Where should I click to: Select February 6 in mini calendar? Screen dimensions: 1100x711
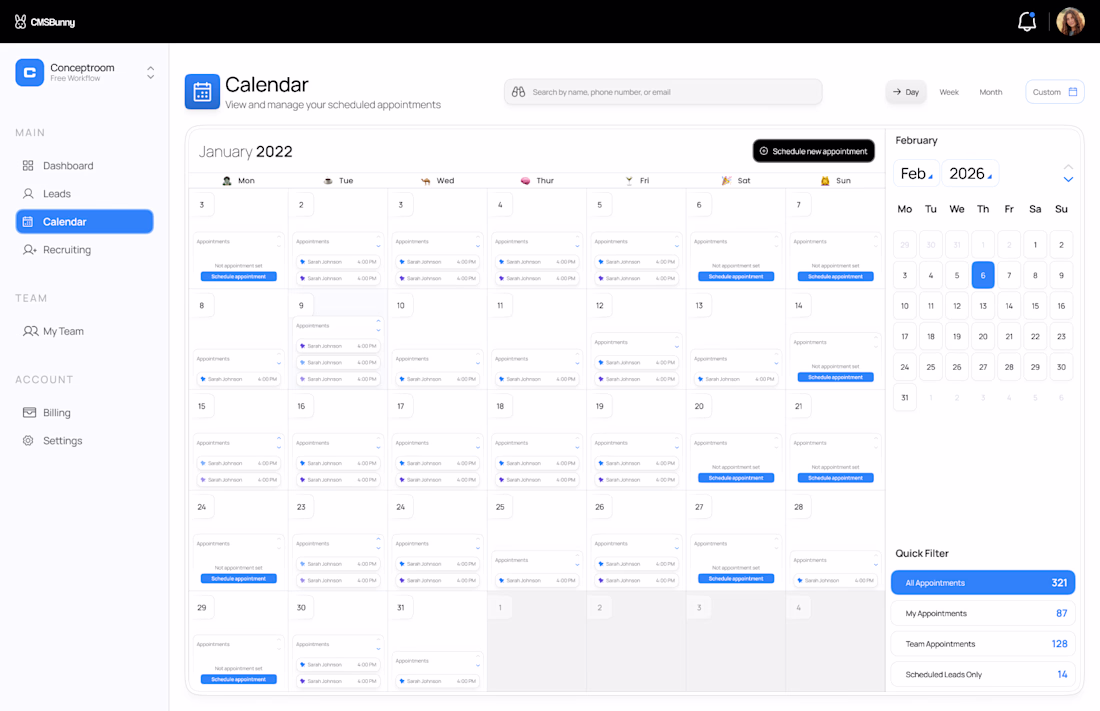[x=983, y=275]
